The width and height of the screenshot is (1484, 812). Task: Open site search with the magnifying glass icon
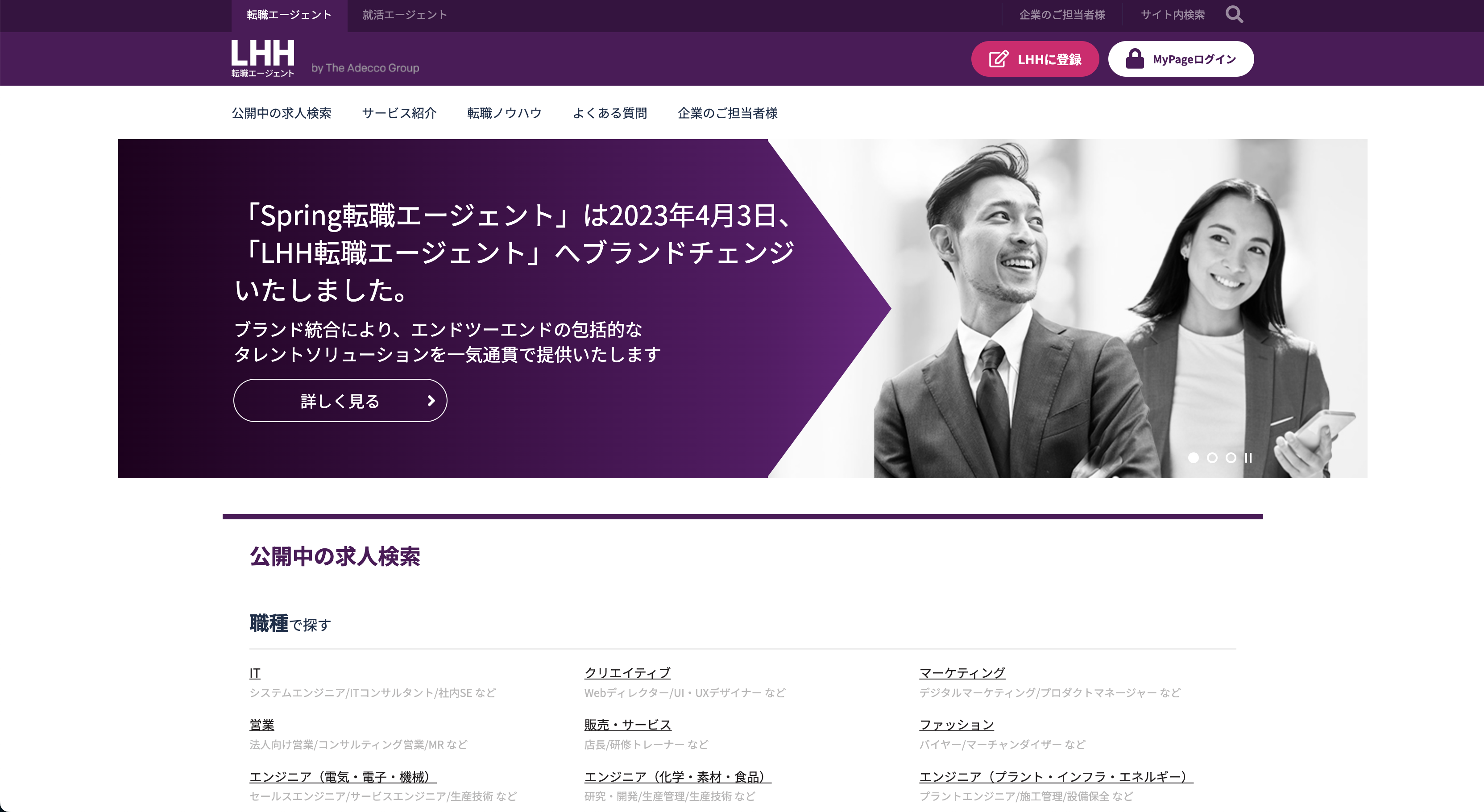click(1234, 14)
